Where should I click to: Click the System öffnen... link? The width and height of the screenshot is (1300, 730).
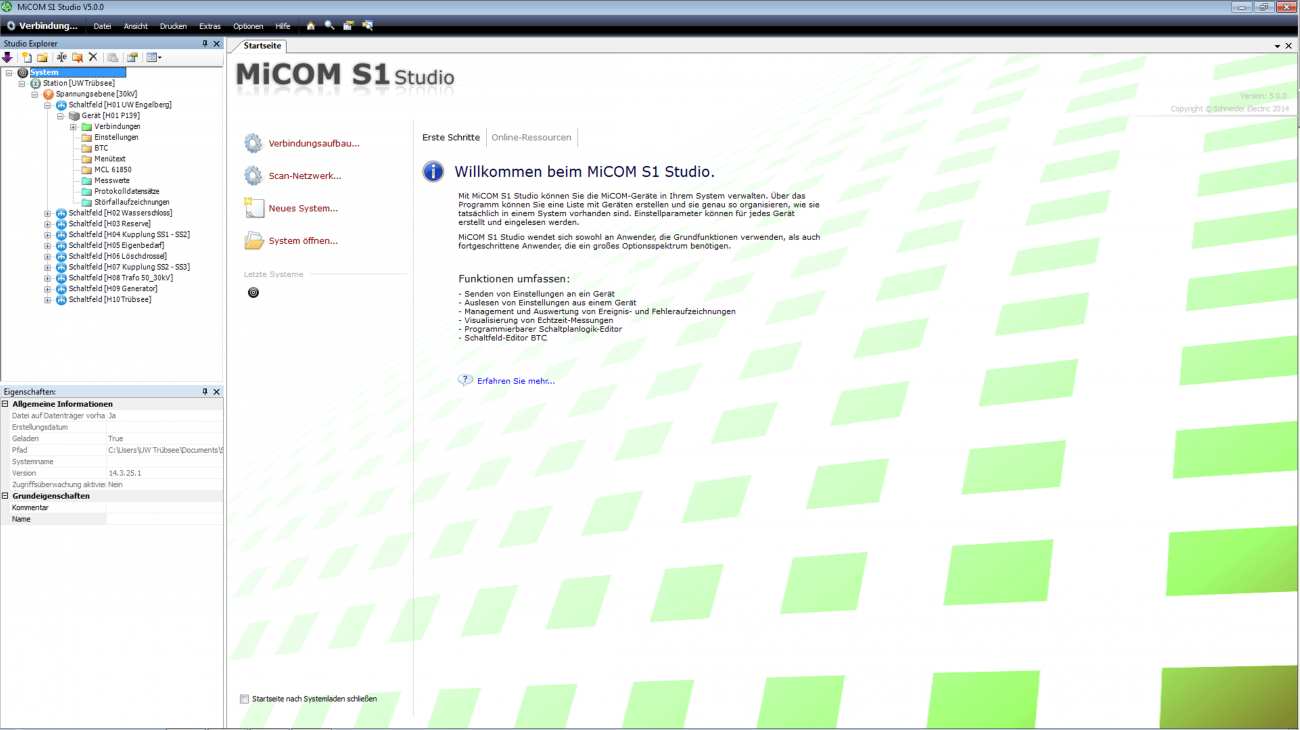tap(303, 241)
